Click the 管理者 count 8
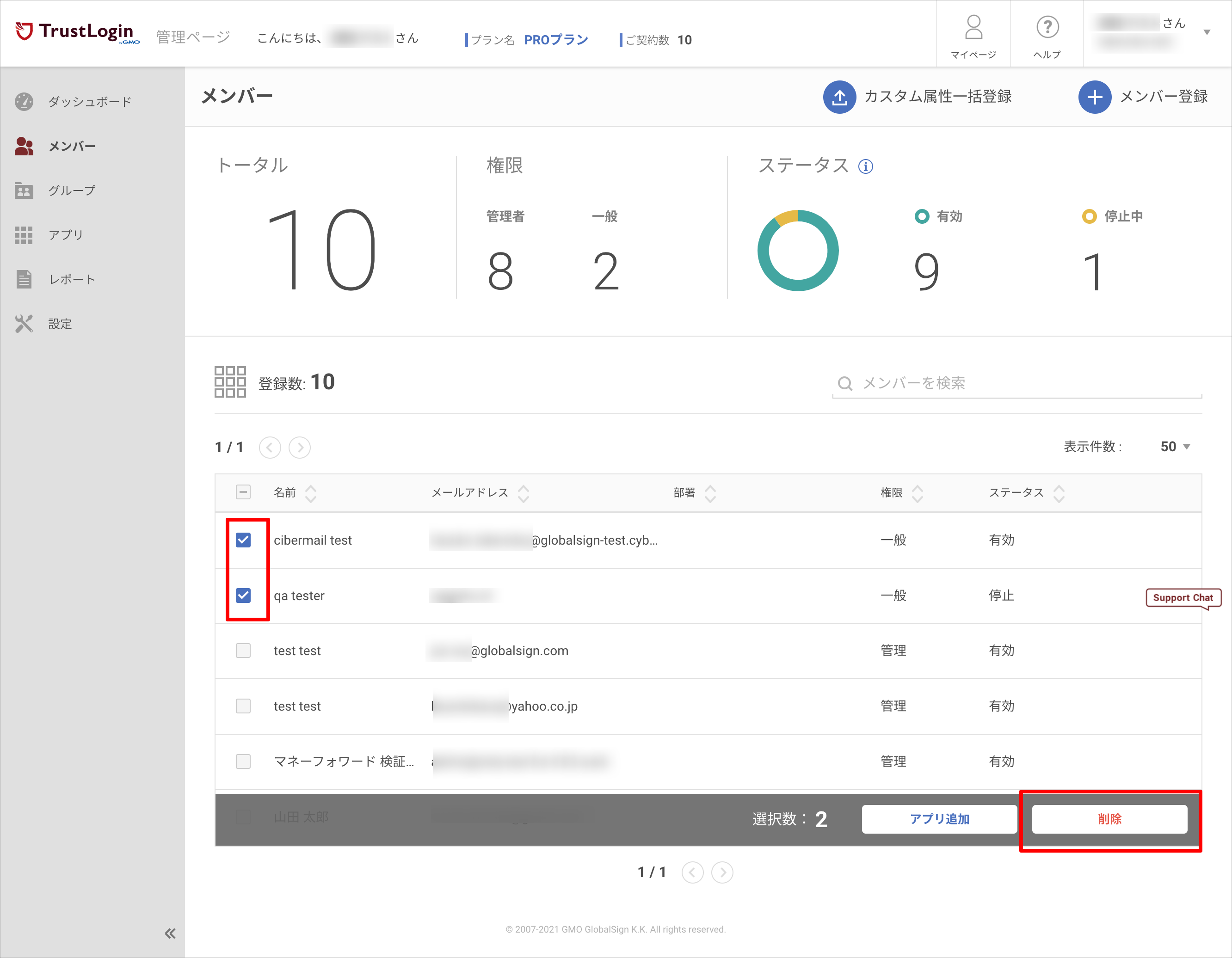This screenshot has width=1232, height=958. point(500,272)
